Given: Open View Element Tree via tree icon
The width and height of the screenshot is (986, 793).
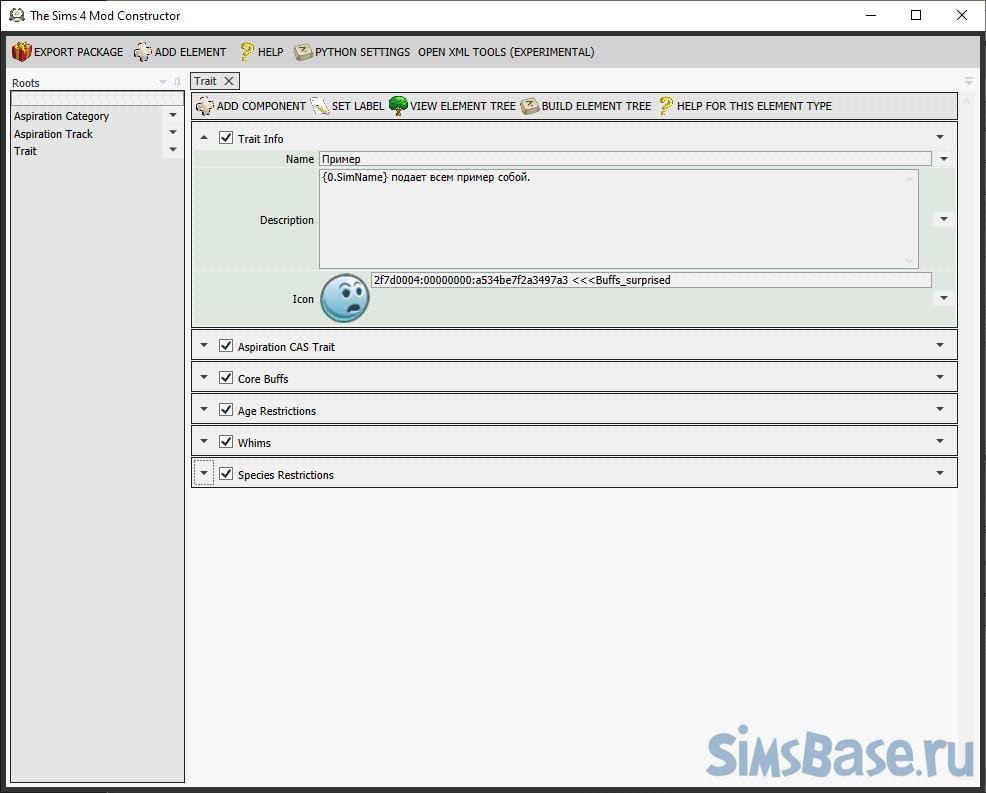Looking at the screenshot, I should (398, 106).
